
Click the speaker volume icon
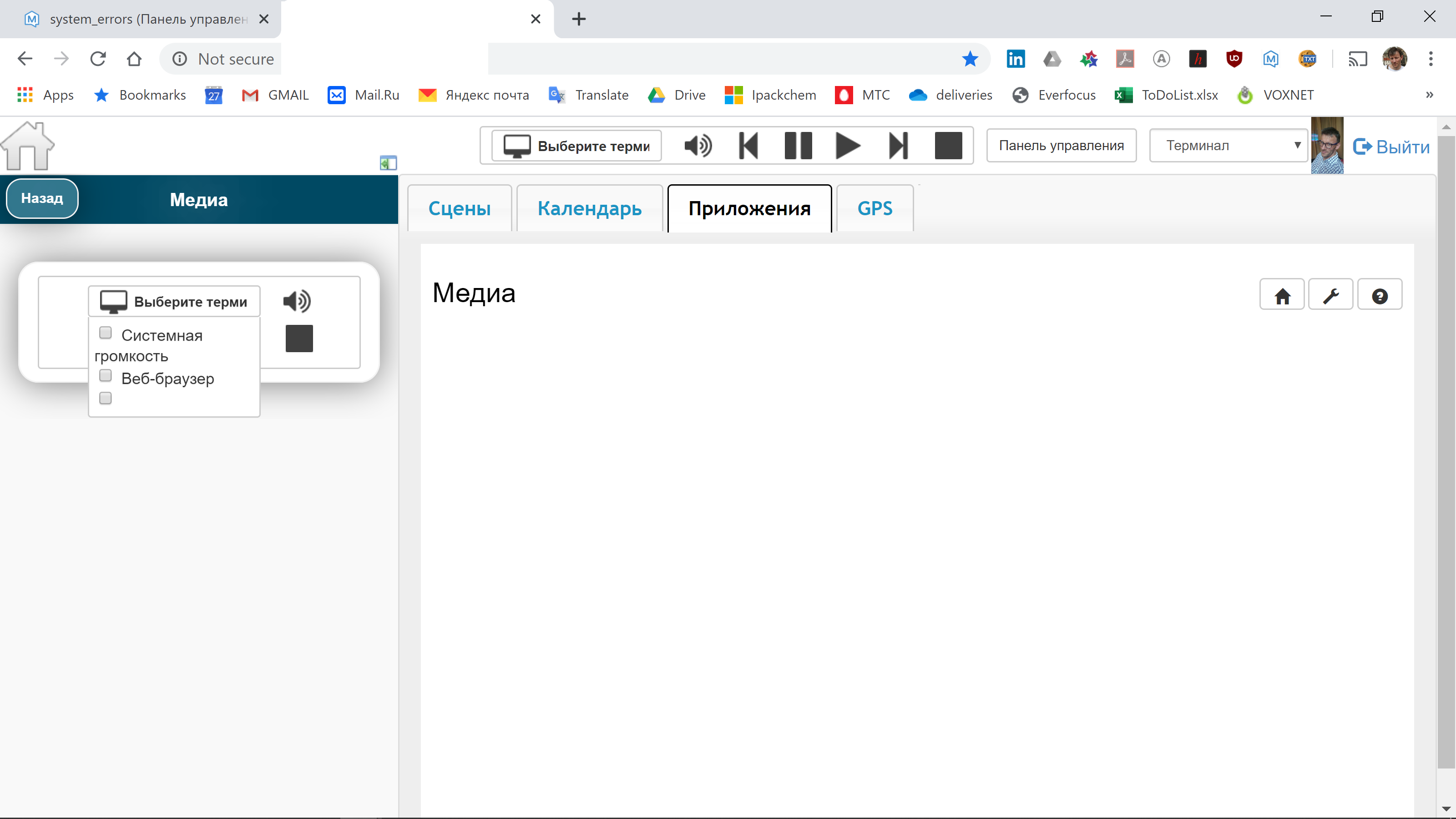pos(698,145)
